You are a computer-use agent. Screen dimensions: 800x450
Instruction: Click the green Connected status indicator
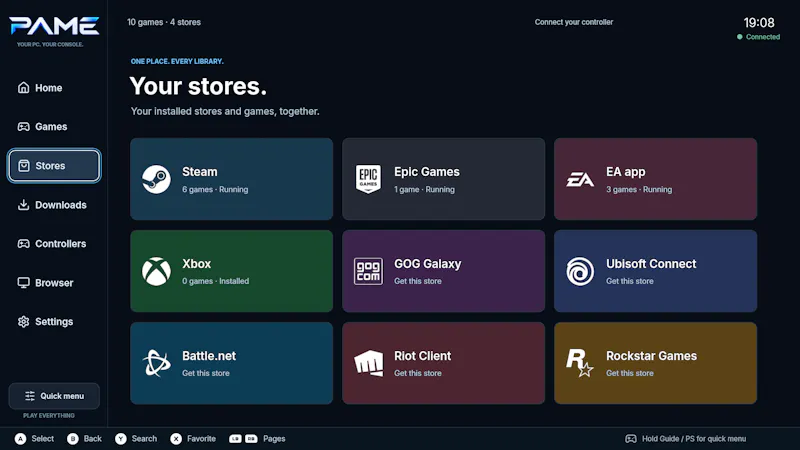pyautogui.click(x=759, y=37)
